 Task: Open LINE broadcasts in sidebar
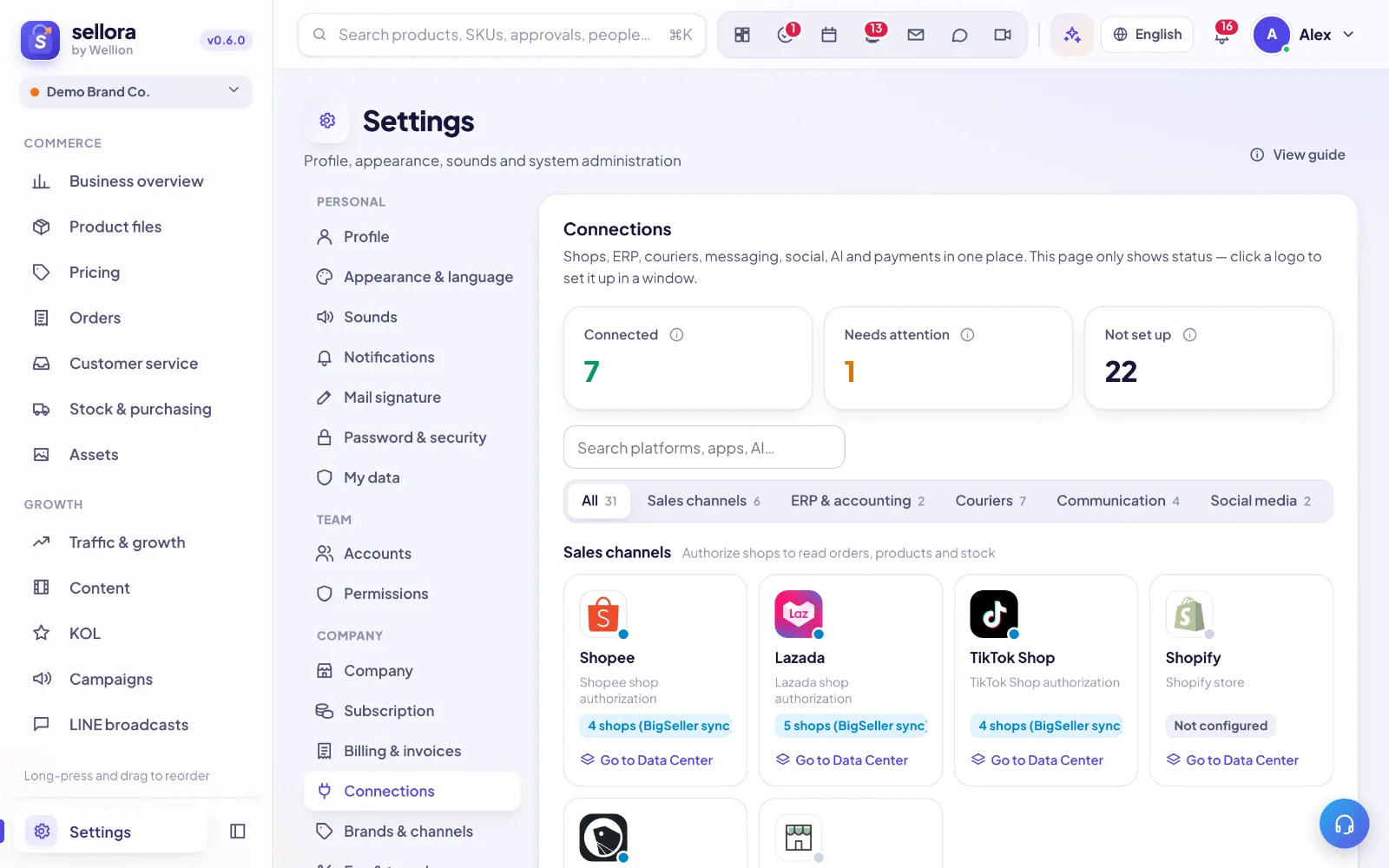point(136,725)
